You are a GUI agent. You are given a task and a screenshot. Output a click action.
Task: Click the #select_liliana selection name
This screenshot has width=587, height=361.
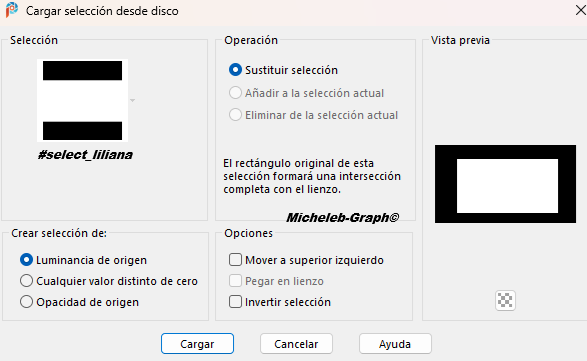[85, 155]
